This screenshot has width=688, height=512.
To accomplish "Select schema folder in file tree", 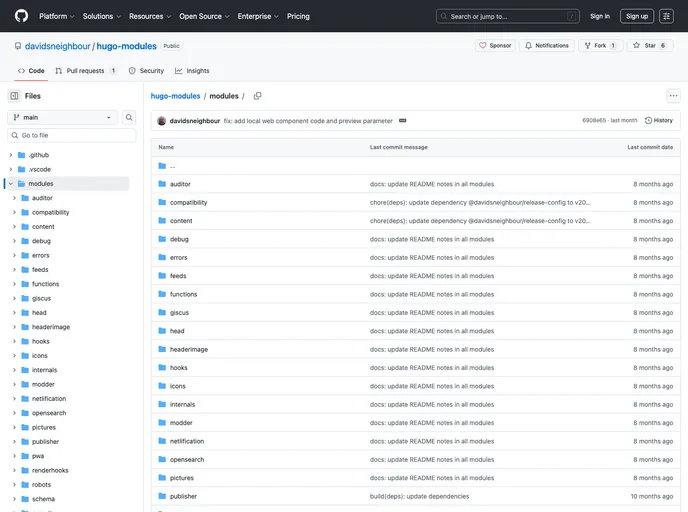I will pyautogui.click(x=43, y=499).
